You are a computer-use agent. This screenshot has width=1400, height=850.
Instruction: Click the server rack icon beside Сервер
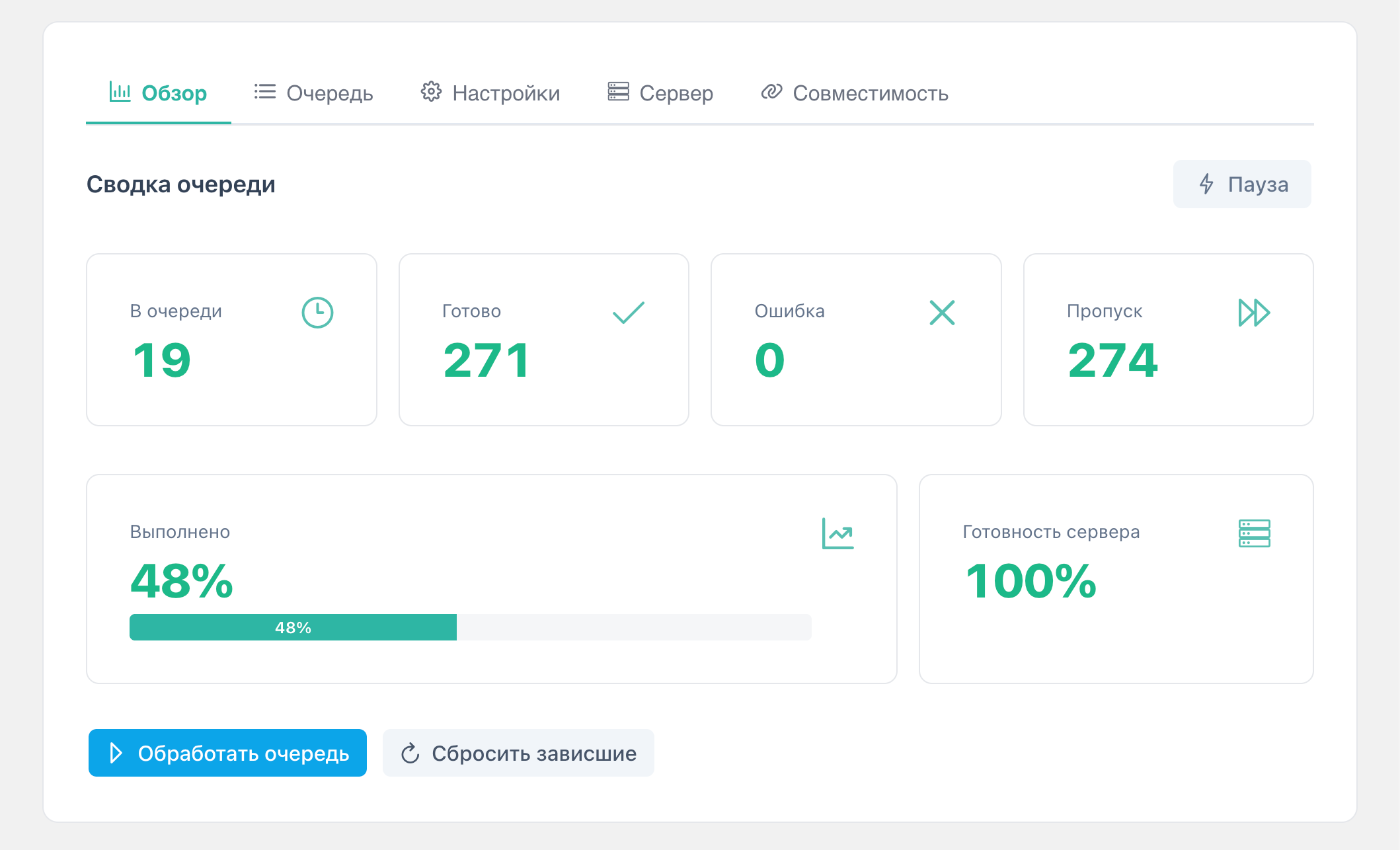pyautogui.click(x=618, y=92)
